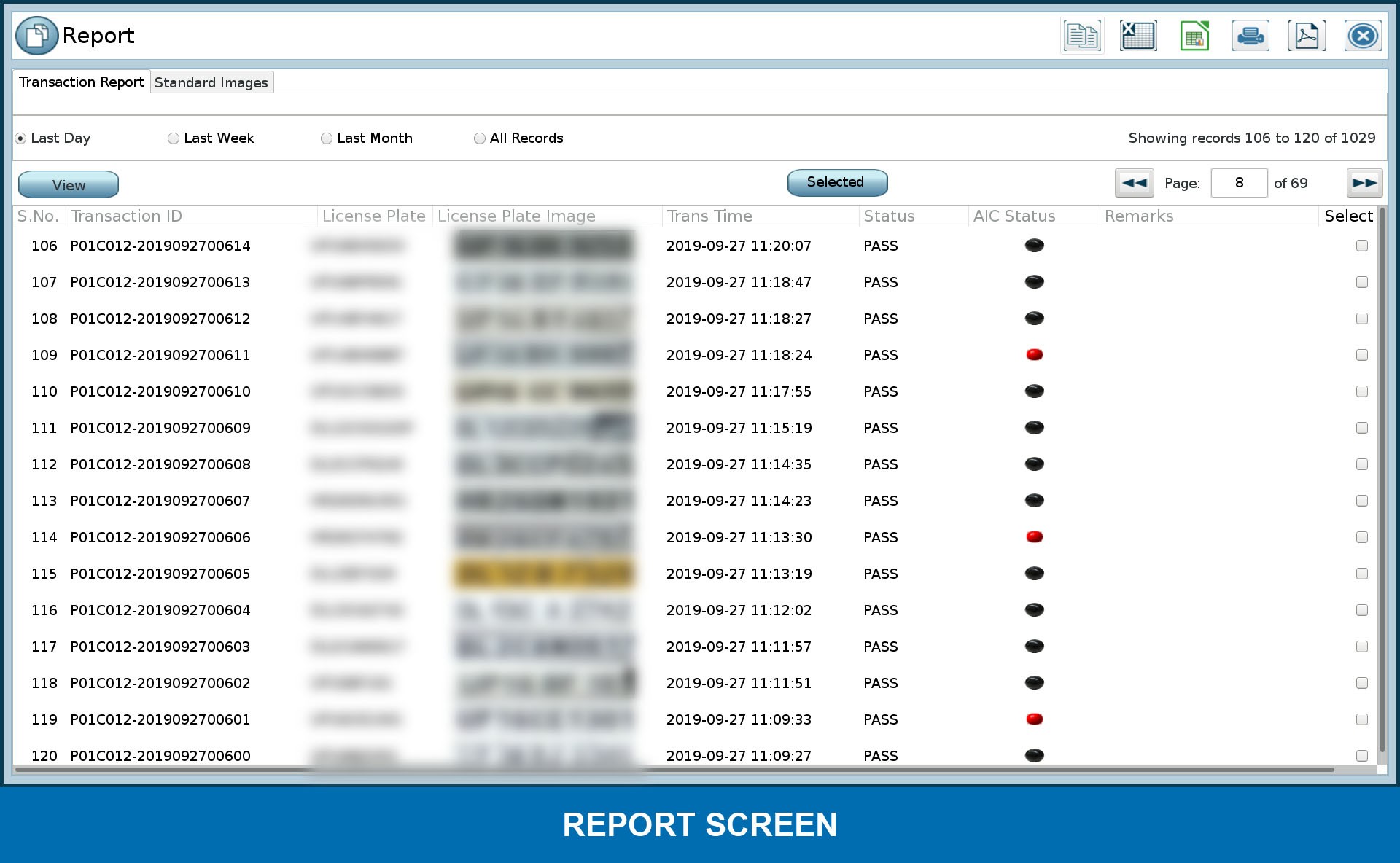1400x863 pixels.
Task: Print the transaction report
Action: click(1251, 36)
